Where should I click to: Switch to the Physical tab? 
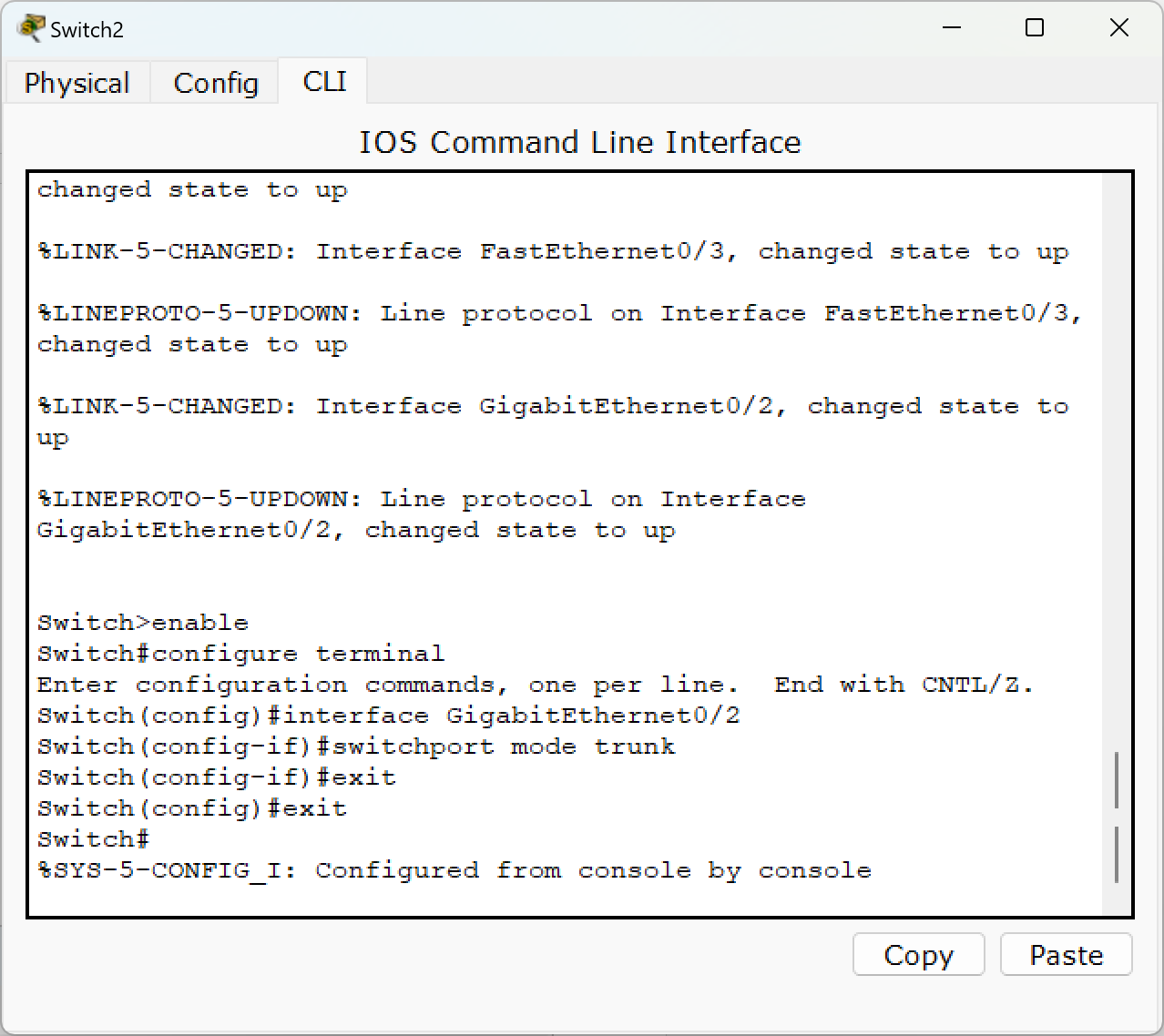[x=77, y=83]
